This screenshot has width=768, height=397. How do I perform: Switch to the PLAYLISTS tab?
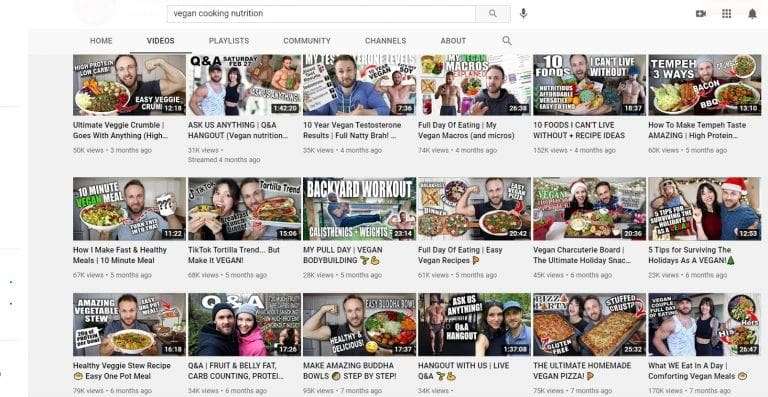(x=229, y=41)
